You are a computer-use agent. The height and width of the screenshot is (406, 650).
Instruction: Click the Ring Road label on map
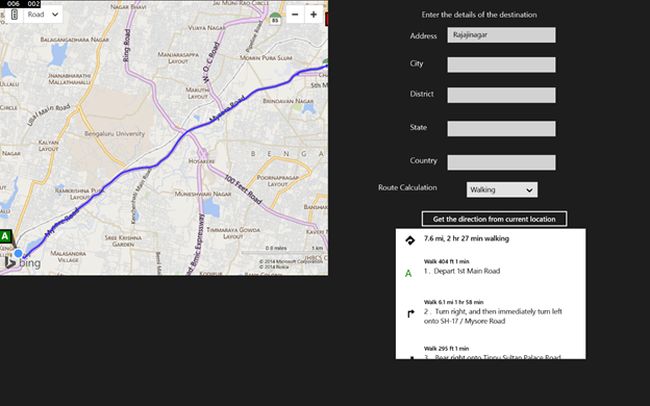coord(127,46)
